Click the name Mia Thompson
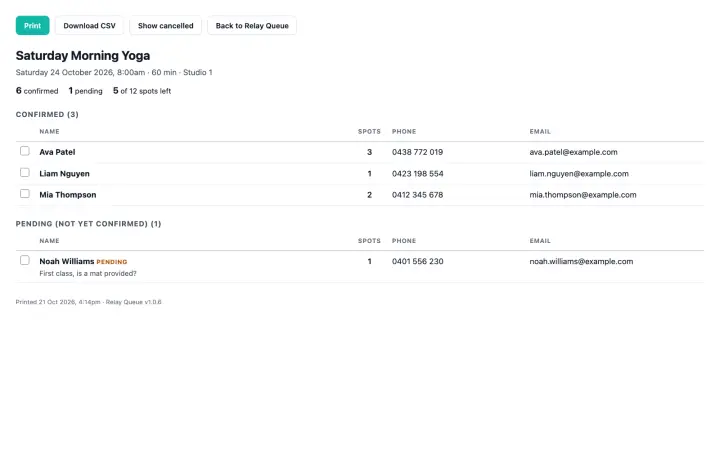This screenshot has height=450, width=720. (68, 195)
